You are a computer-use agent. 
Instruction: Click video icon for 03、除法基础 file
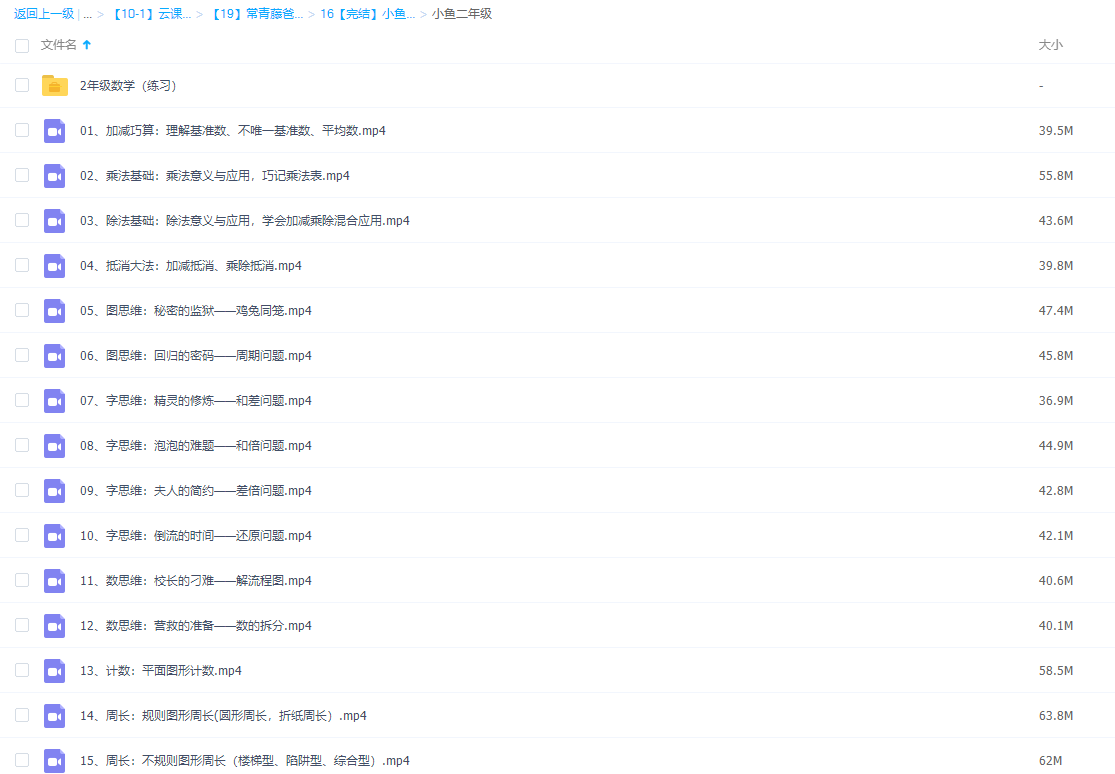54,221
